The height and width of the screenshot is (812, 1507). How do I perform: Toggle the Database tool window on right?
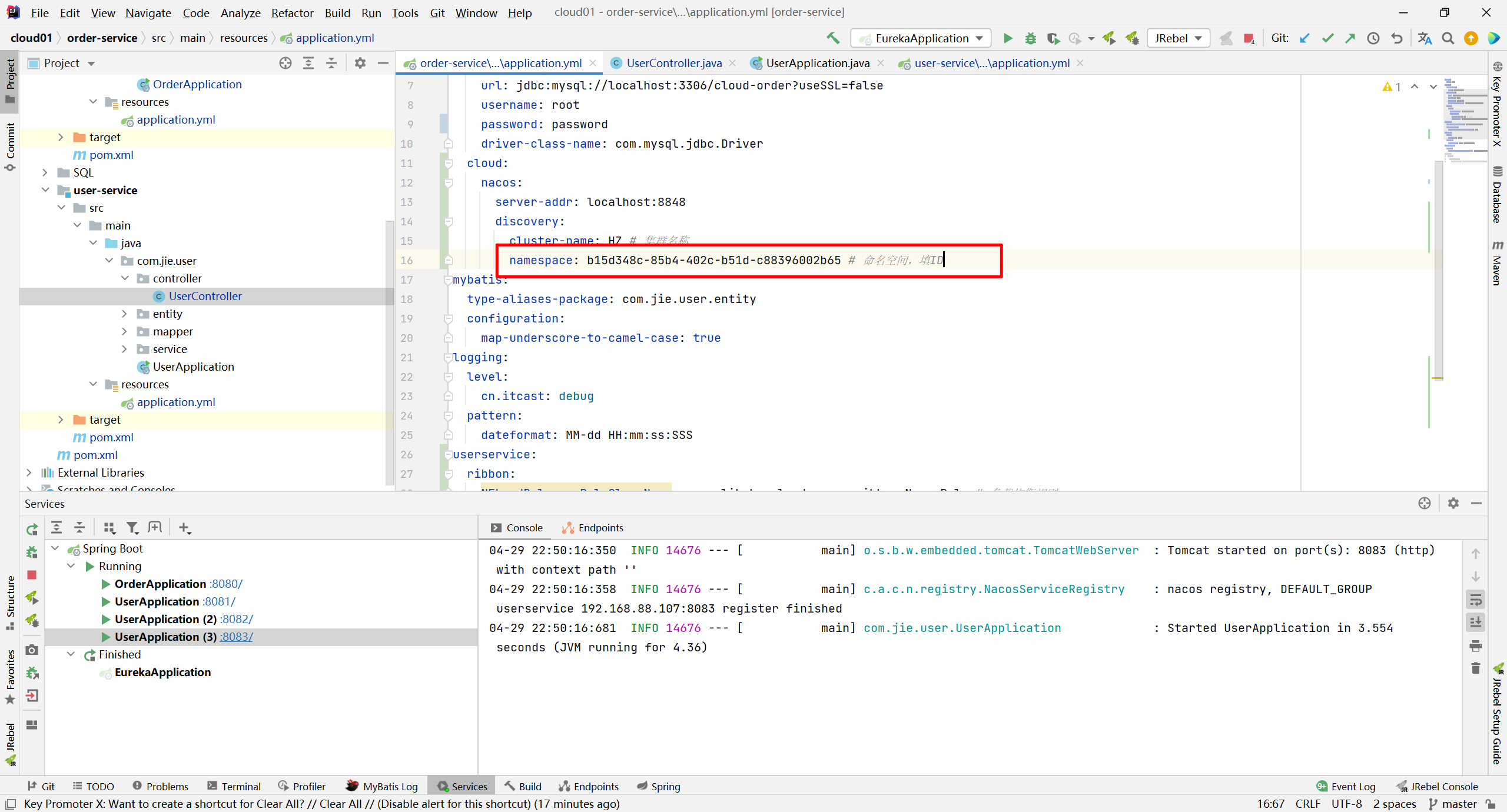pos(1497,195)
